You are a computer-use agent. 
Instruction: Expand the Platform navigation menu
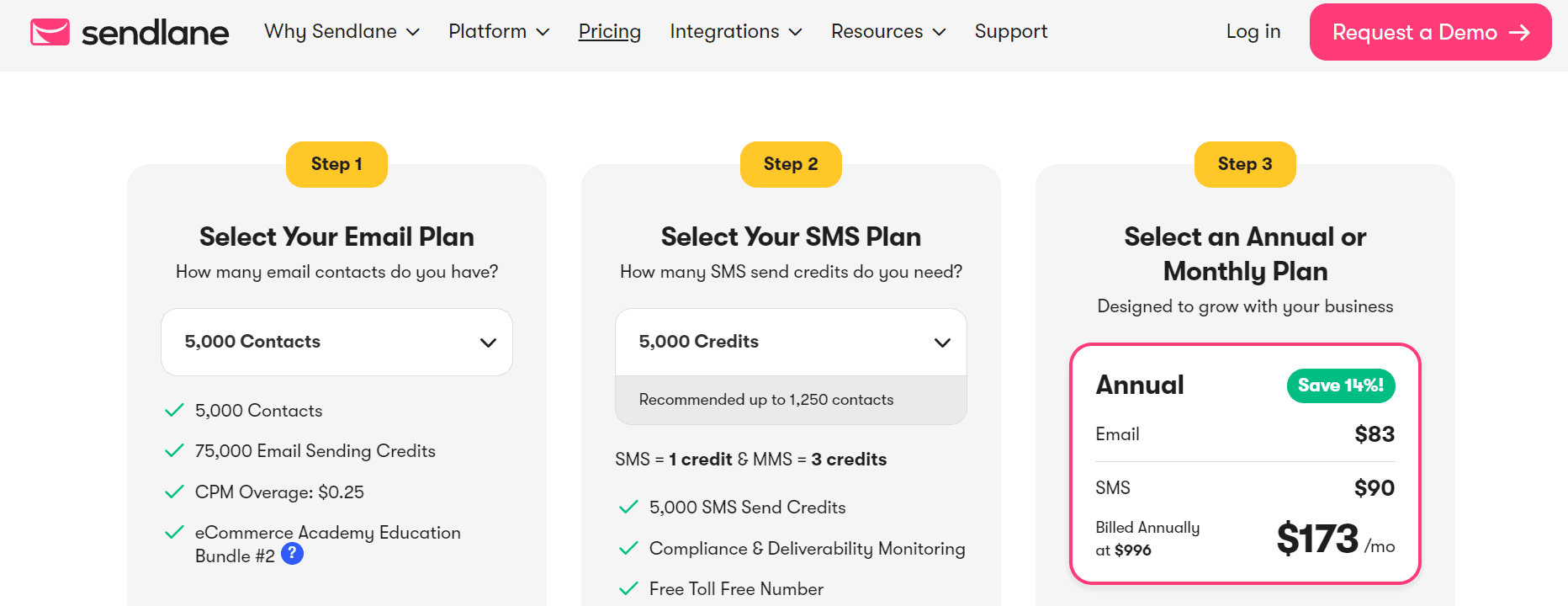pos(498,32)
